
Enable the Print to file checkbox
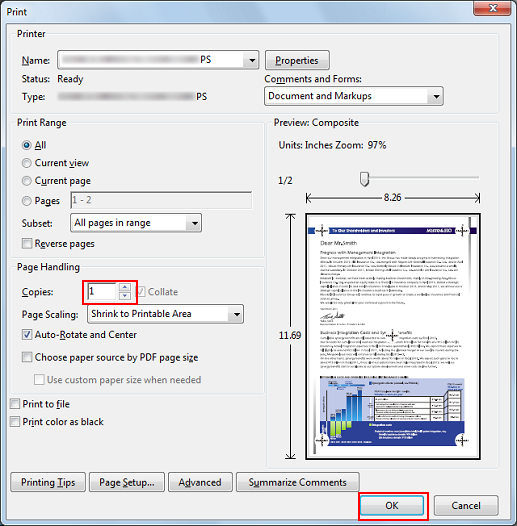(15, 404)
